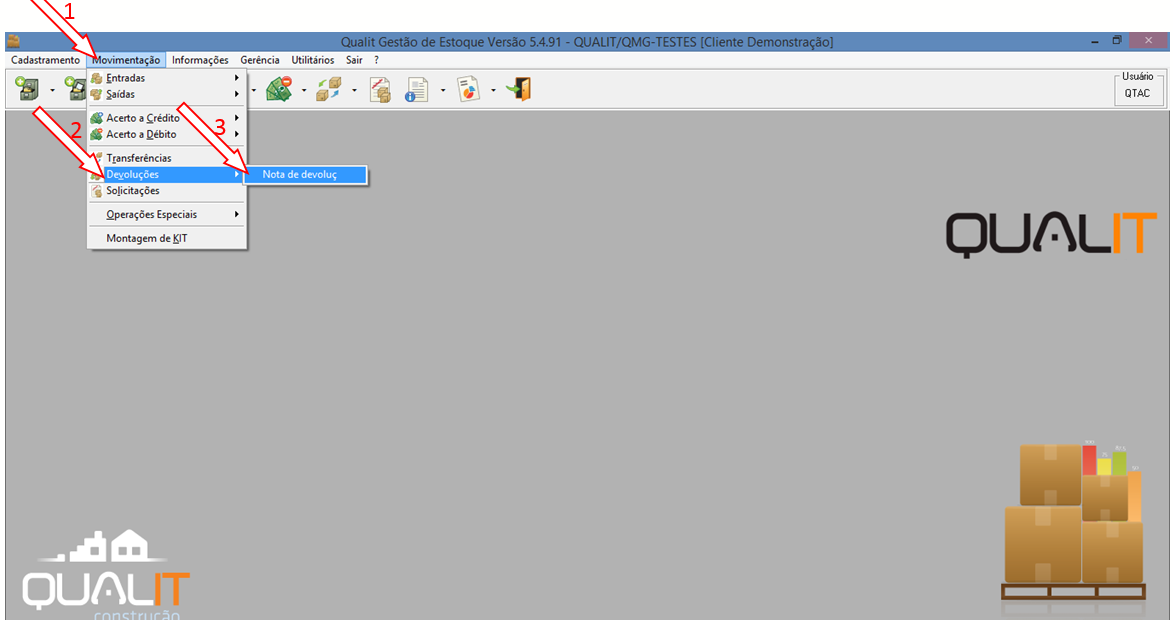
Task: Select the Devoluções menu entry
Action: (x=167, y=174)
